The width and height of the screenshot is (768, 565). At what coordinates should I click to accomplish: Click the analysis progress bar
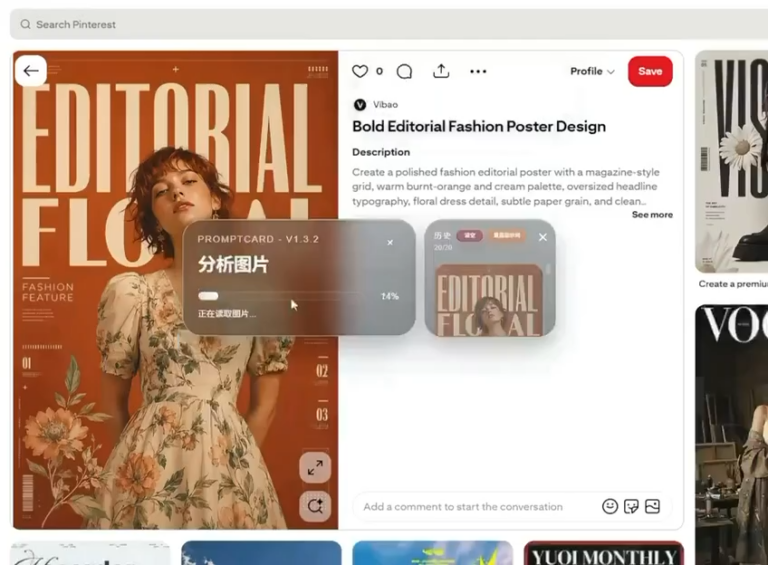[x=278, y=296]
